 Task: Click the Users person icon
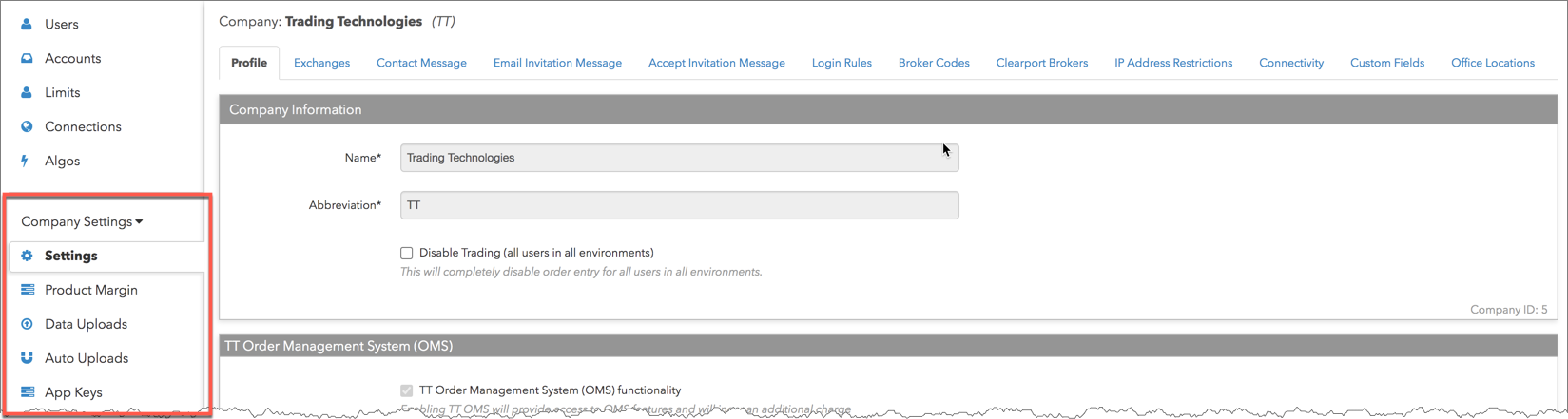[x=27, y=24]
